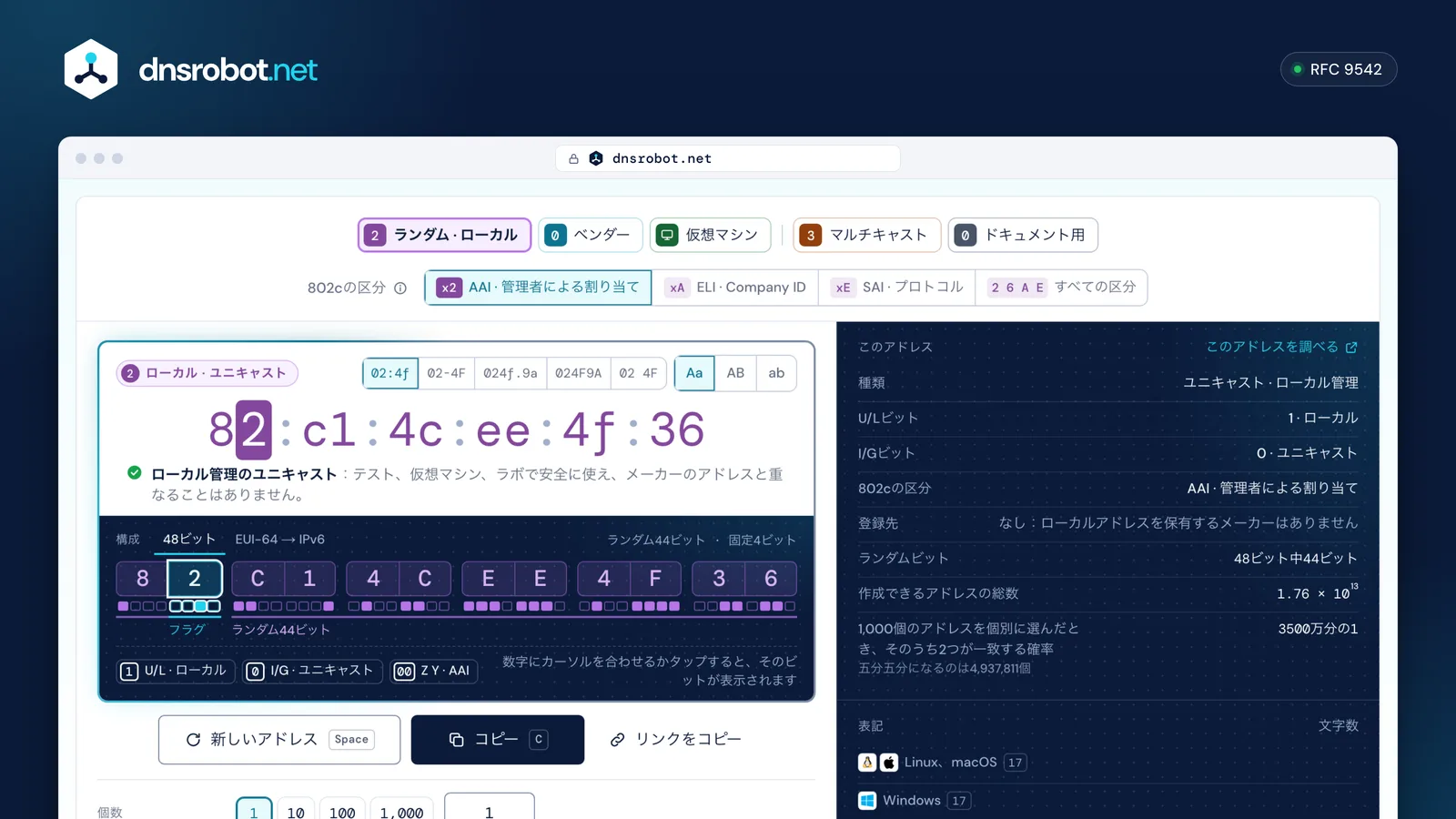
Task: Click the Windows logo icon
Action: click(867, 801)
